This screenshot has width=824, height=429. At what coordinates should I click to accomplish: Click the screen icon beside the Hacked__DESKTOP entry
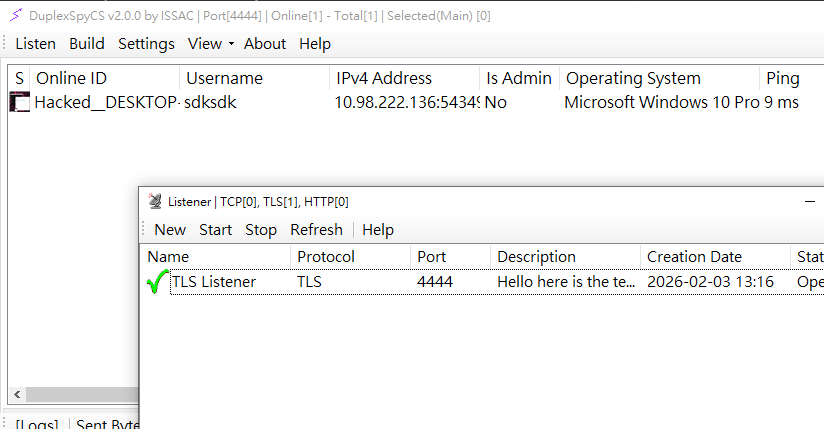19,102
